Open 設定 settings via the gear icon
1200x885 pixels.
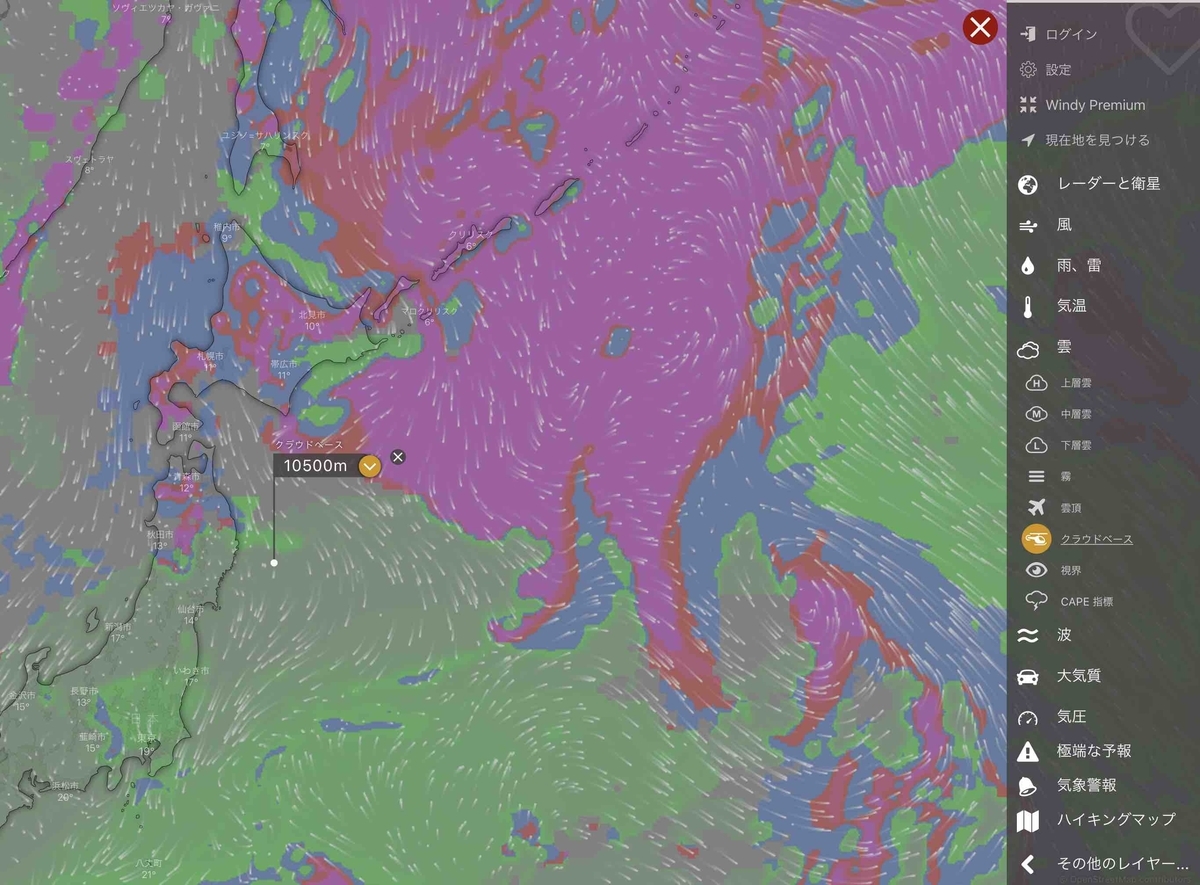click(x=1028, y=69)
